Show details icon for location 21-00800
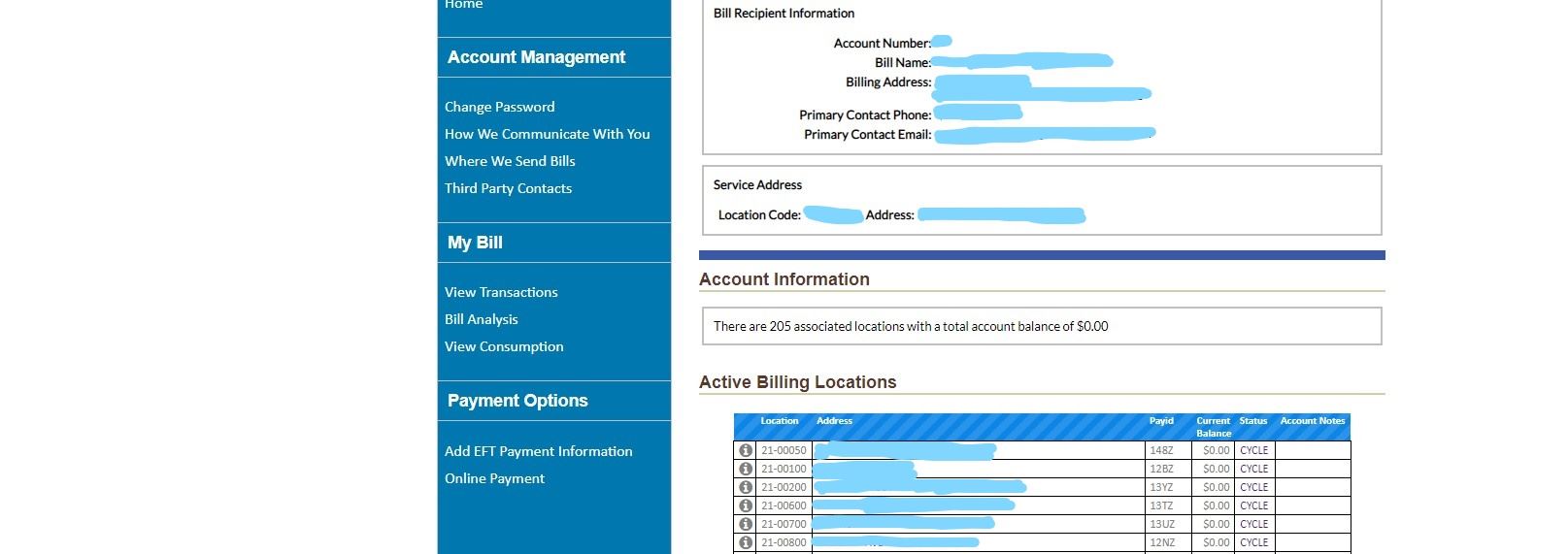The width and height of the screenshot is (1568, 554). click(746, 542)
